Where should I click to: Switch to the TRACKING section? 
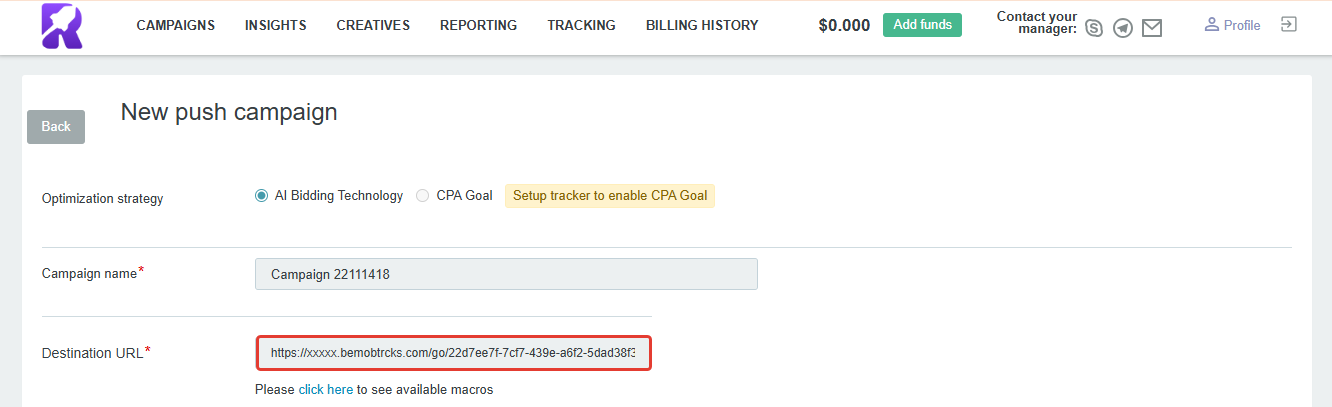point(582,25)
